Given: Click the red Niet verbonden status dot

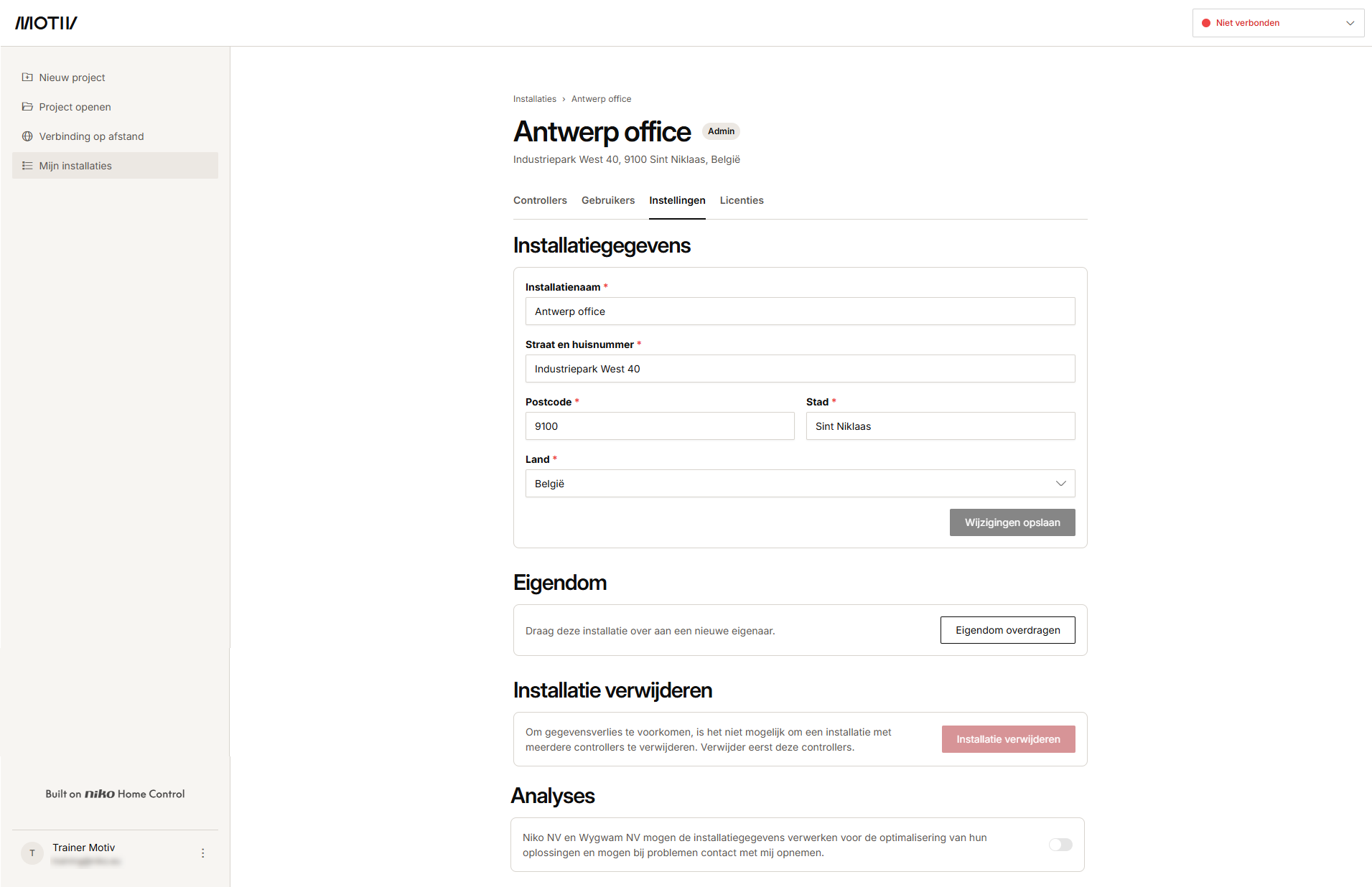Looking at the screenshot, I should click(1206, 23).
